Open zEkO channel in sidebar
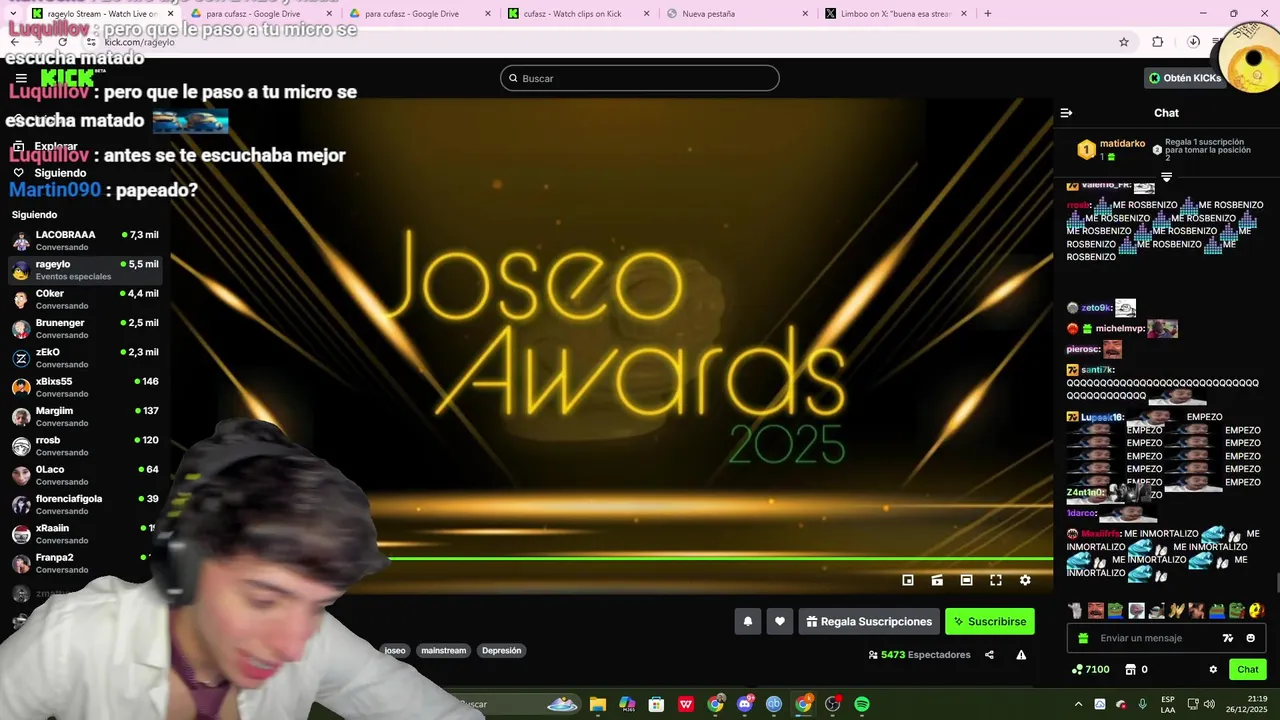 click(84, 357)
